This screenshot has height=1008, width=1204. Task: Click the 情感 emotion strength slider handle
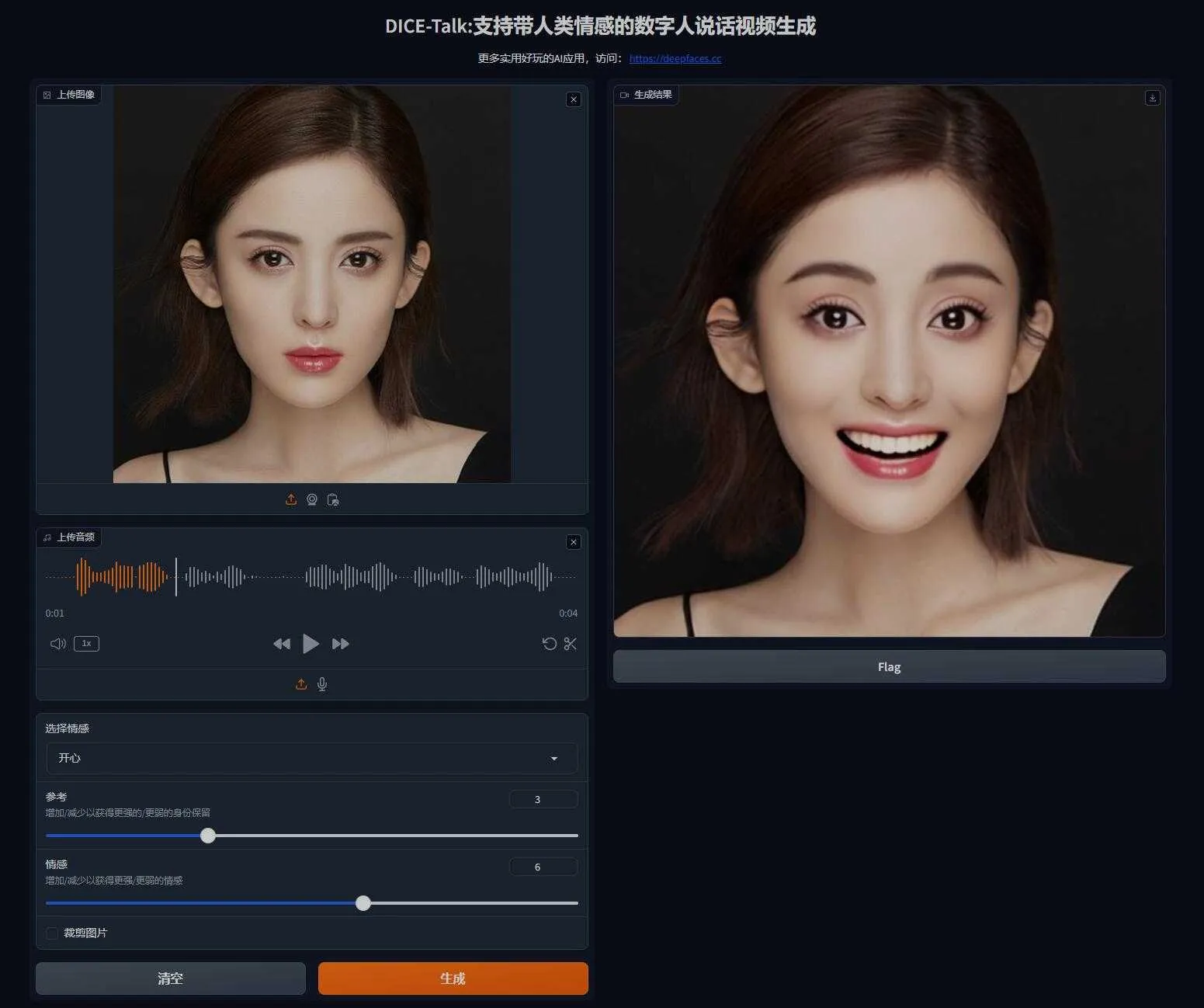tap(363, 903)
